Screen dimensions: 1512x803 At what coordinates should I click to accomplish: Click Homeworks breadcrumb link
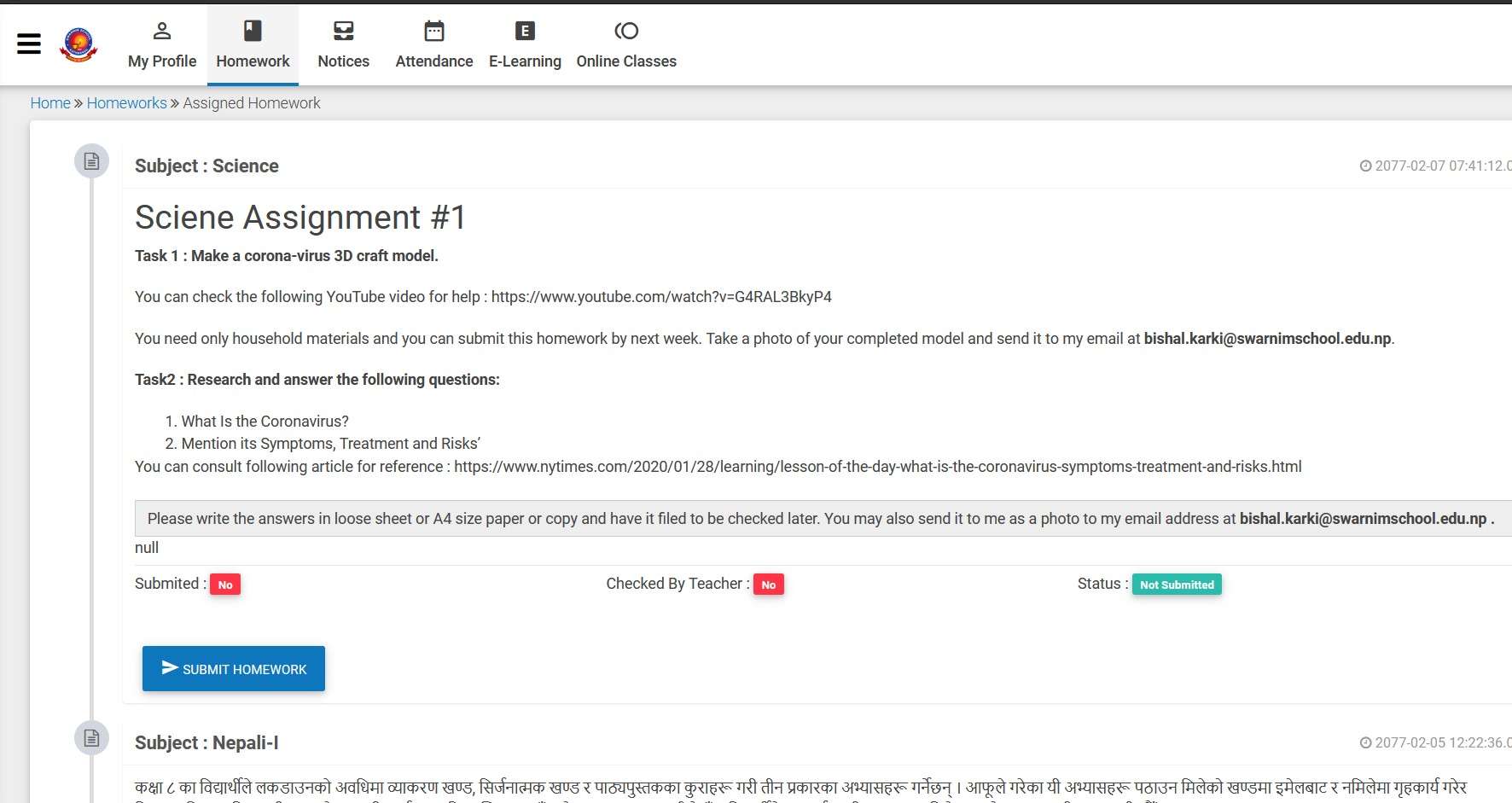point(126,103)
